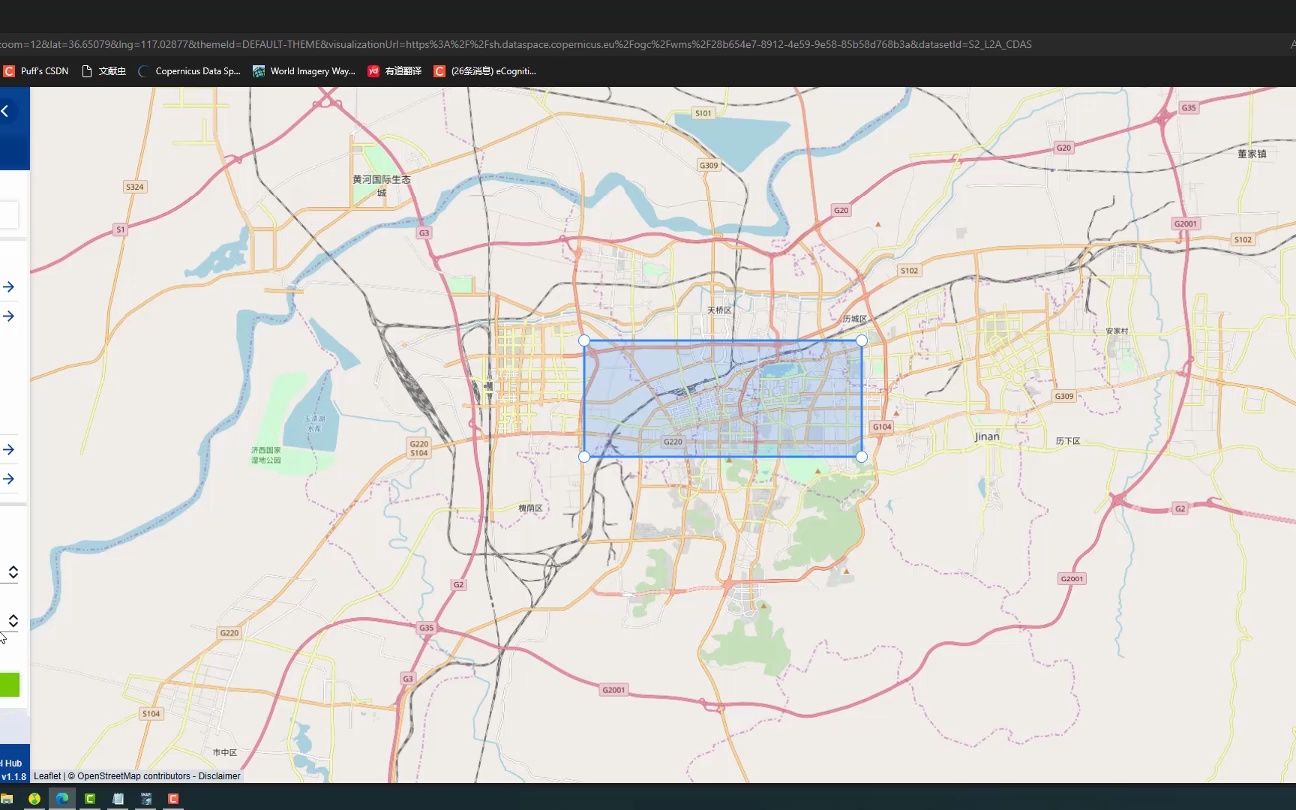Open the 文献虫 bookmark
The width and height of the screenshot is (1296, 810).
tap(104, 71)
